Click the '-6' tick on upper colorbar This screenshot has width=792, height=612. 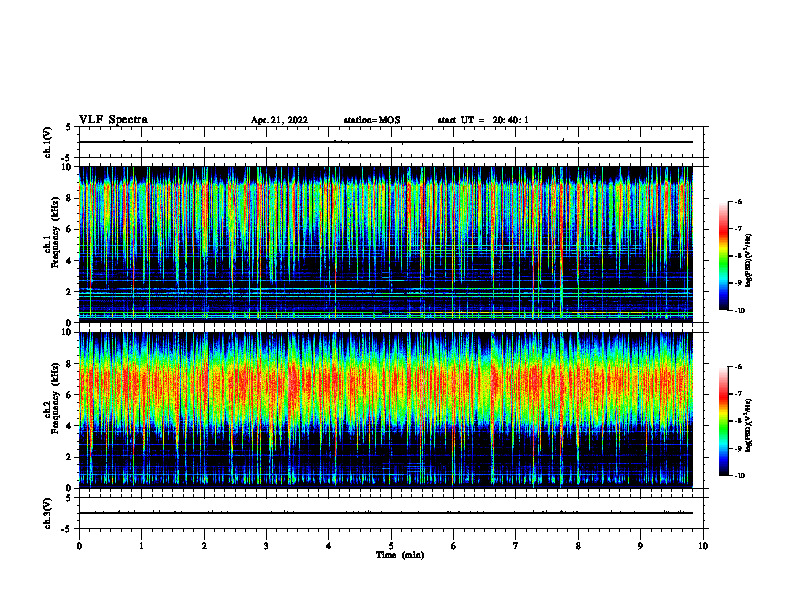pyautogui.click(x=739, y=201)
